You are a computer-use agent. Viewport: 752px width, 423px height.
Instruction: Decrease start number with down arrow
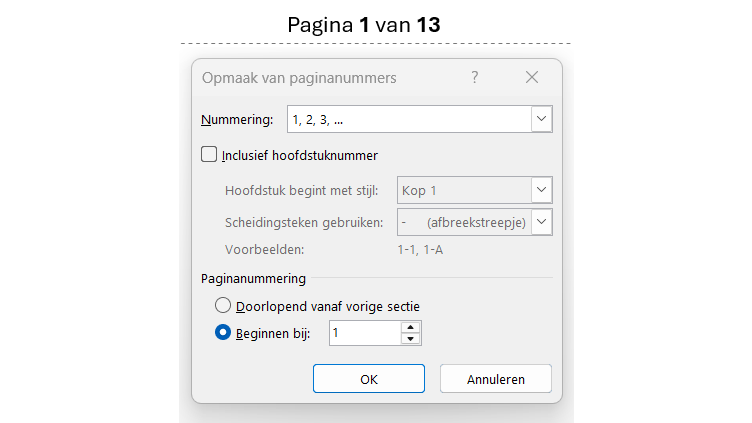[x=410, y=339]
